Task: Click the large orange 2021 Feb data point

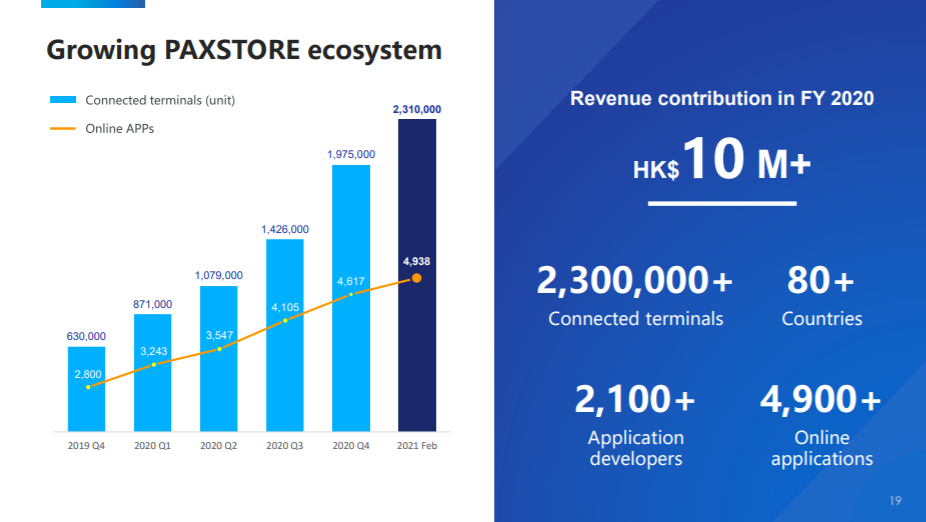Action: click(x=416, y=278)
